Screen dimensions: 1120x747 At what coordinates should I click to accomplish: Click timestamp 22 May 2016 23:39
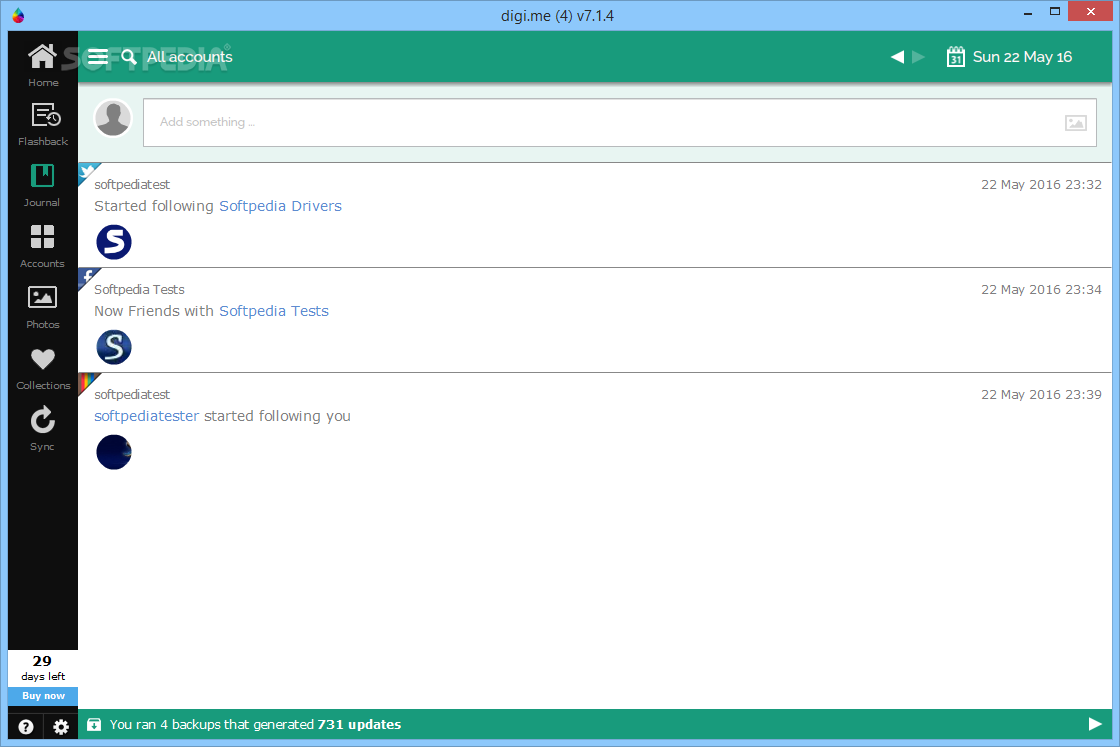pyautogui.click(x=1041, y=394)
